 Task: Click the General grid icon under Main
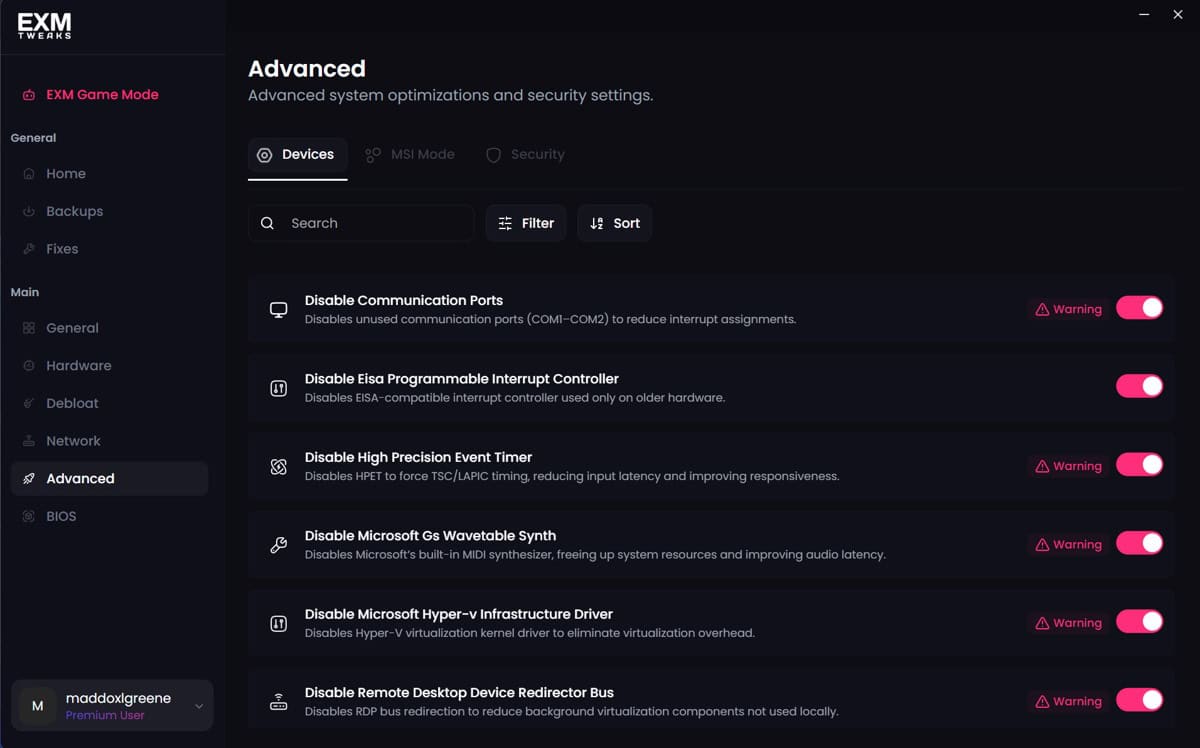pyautogui.click(x=29, y=328)
